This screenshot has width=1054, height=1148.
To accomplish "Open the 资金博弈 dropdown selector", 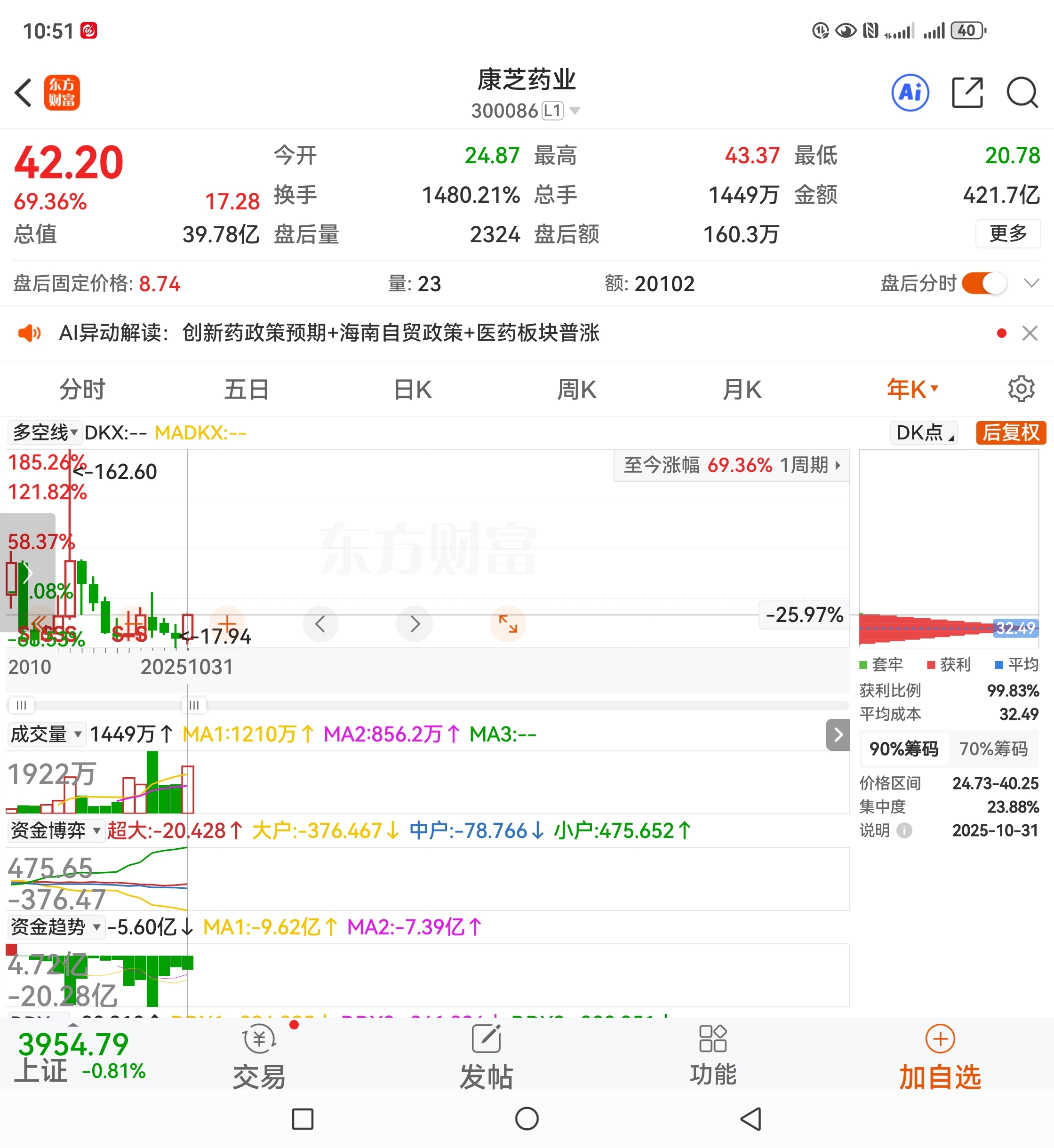I will click(56, 830).
